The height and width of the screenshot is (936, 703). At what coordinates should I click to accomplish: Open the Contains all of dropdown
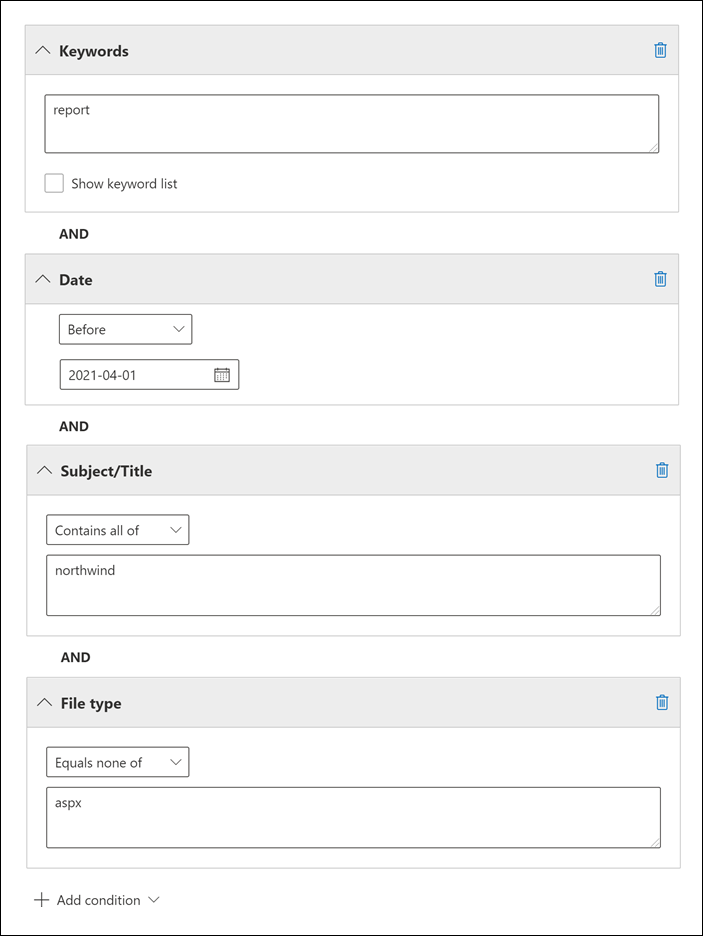click(117, 530)
